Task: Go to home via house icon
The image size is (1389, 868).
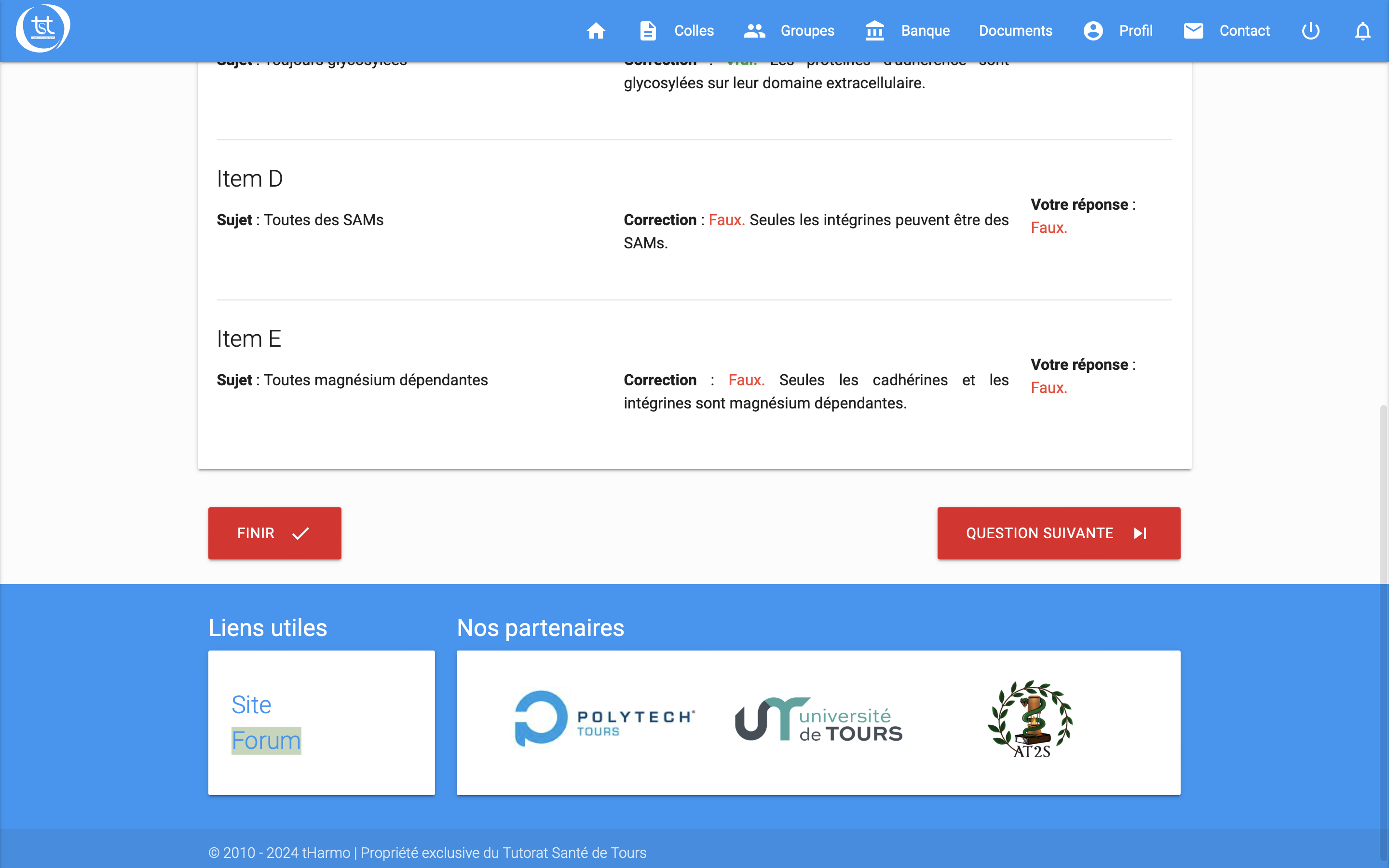Action: 596,31
